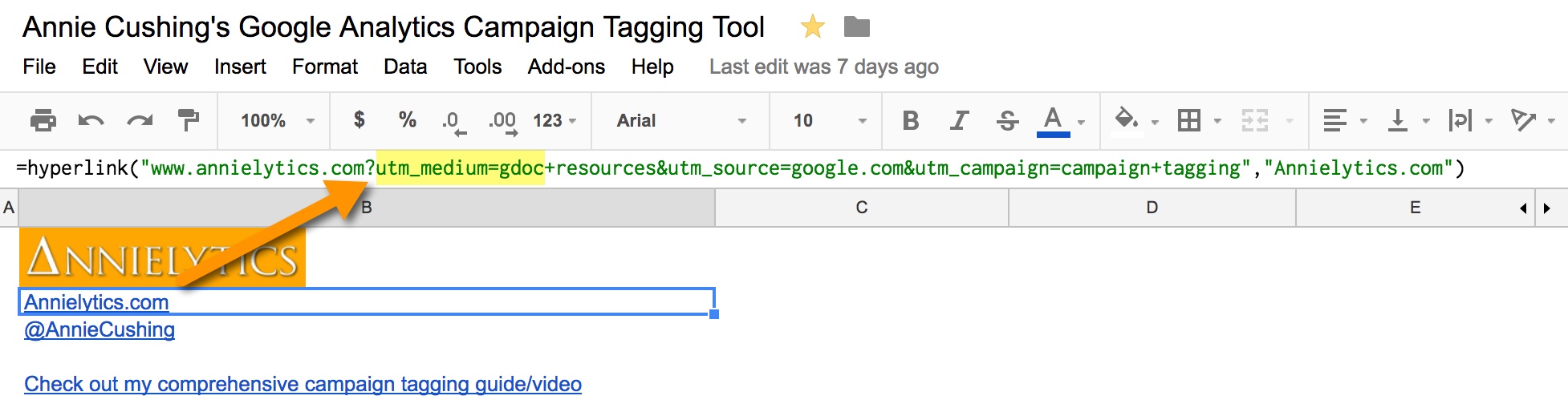Viewport: 1568px width, 412px height.
Task: Open the comprehensive campaign tagging guide link
Action: click(303, 384)
